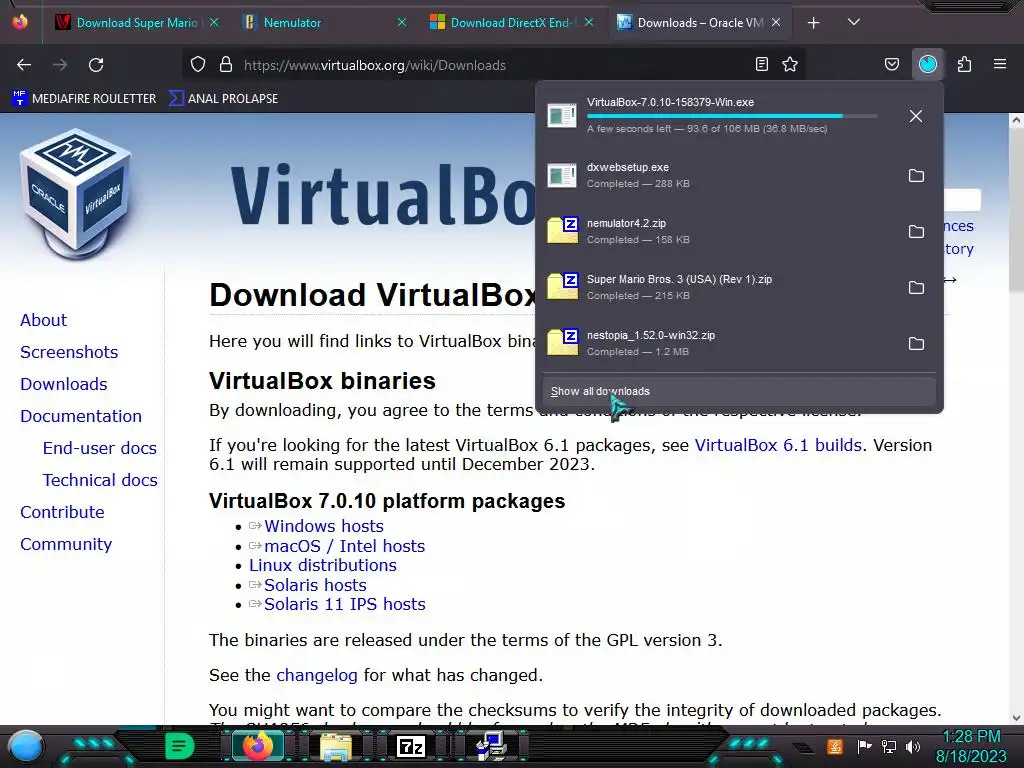This screenshot has height=768, width=1024.
Task: Click the forward navigation arrow
Action: [x=60, y=65]
